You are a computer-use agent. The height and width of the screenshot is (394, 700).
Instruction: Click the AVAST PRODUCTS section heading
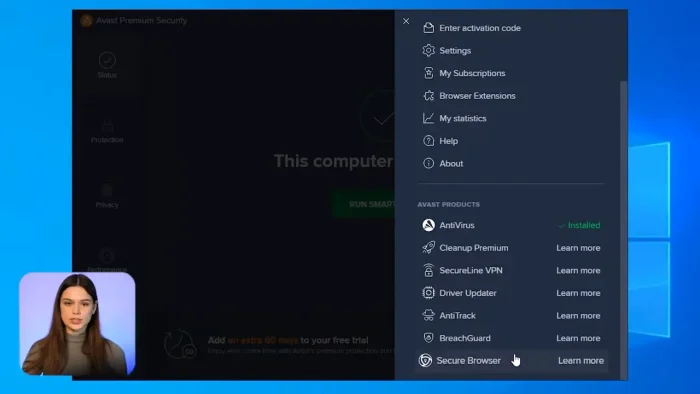(448, 204)
